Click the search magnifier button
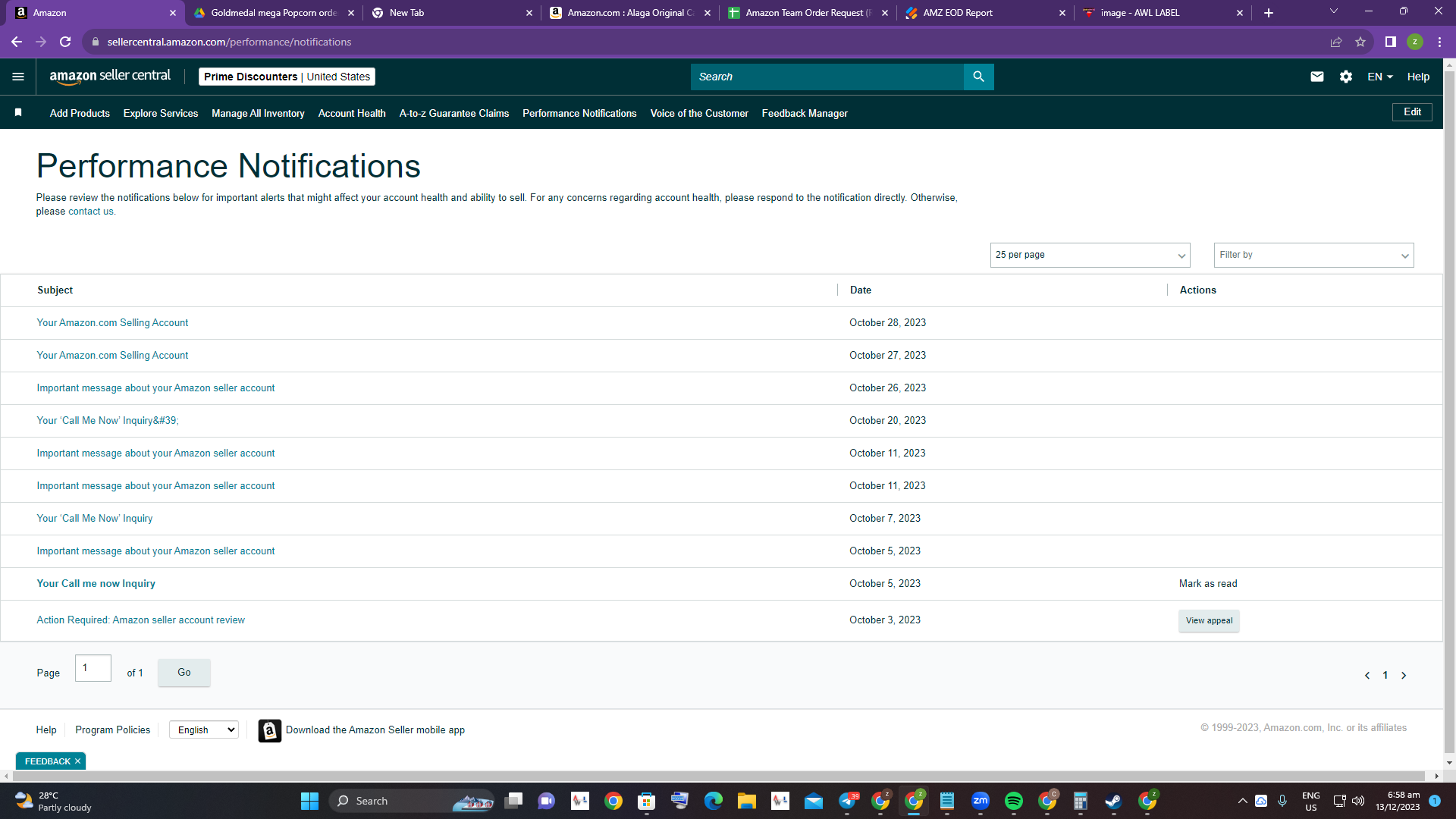This screenshot has width=1456, height=819. click(978, 77)
